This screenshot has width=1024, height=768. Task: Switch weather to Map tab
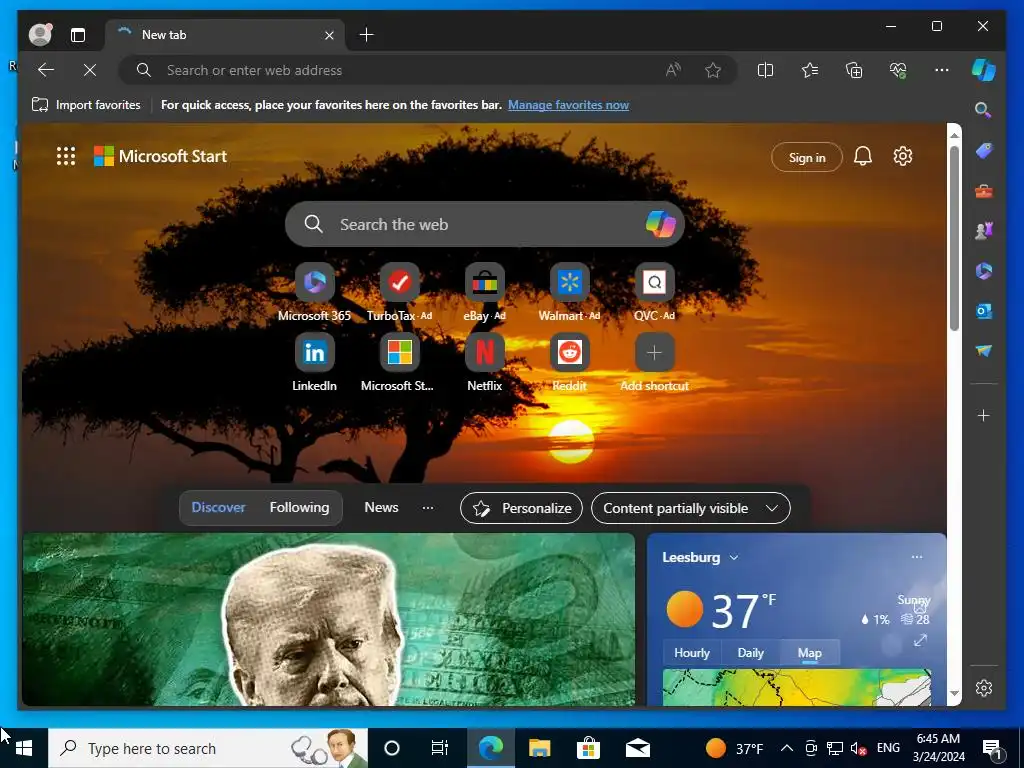[x=809, y=652]
